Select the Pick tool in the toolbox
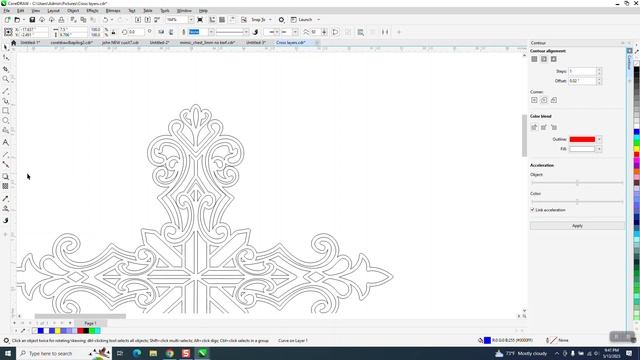Image resolution: width=640 pixels, height=360 pixels. (5, 47)
